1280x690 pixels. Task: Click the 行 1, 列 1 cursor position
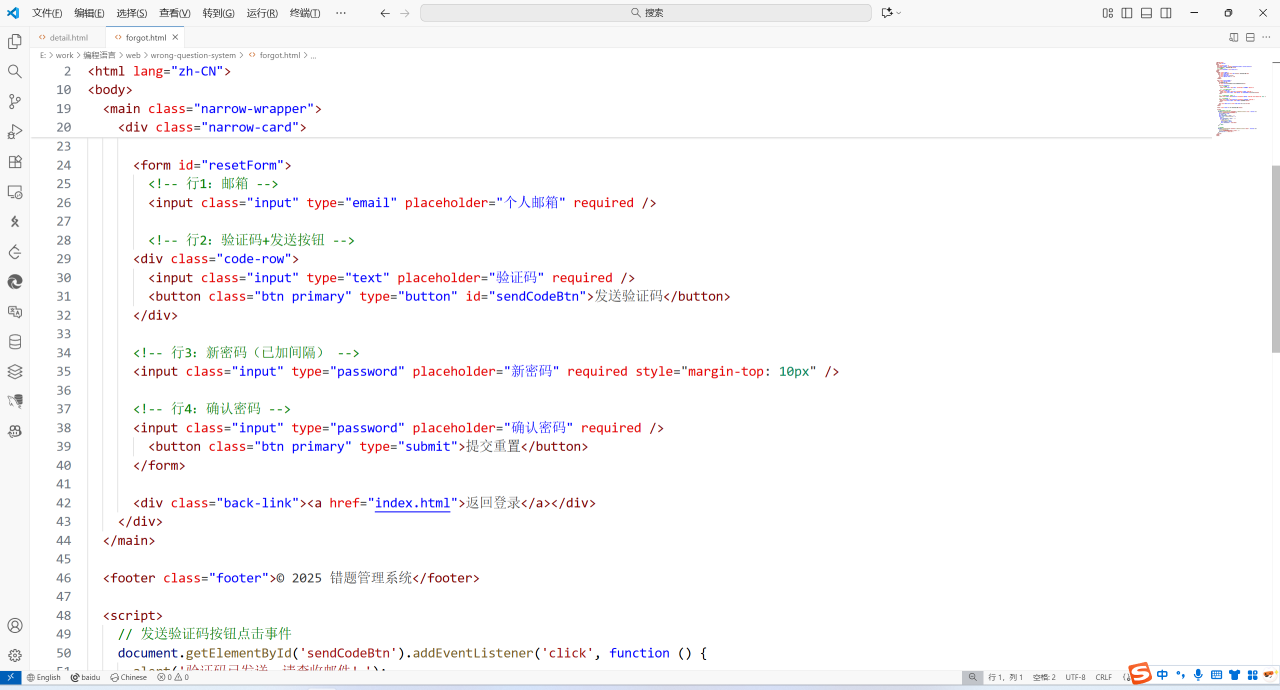(x=1006, y=677)
